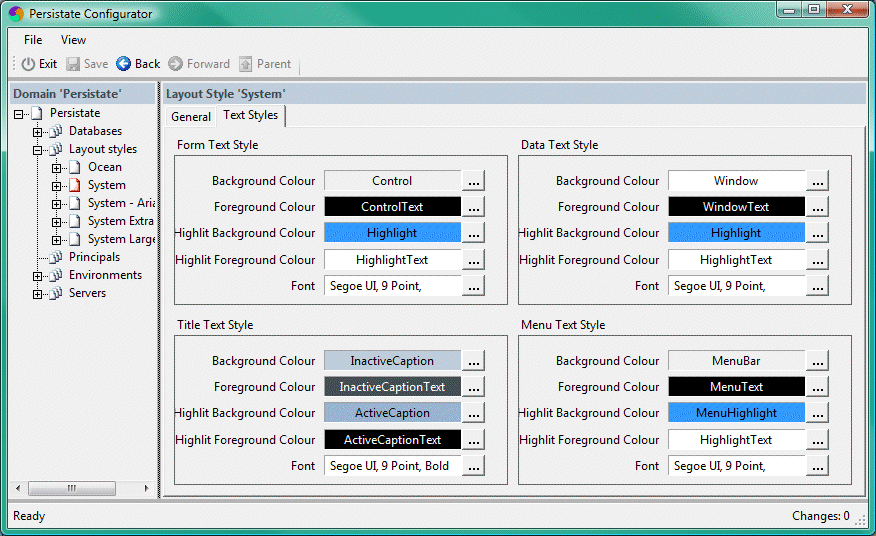Click the WindowText black swatch
Screen dimensions: 876x536
737,207
